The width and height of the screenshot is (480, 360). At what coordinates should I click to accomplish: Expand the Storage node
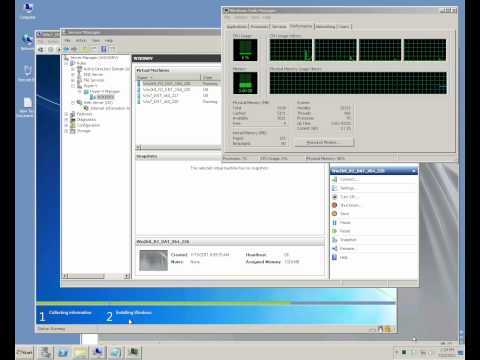[x=66, y=131]
